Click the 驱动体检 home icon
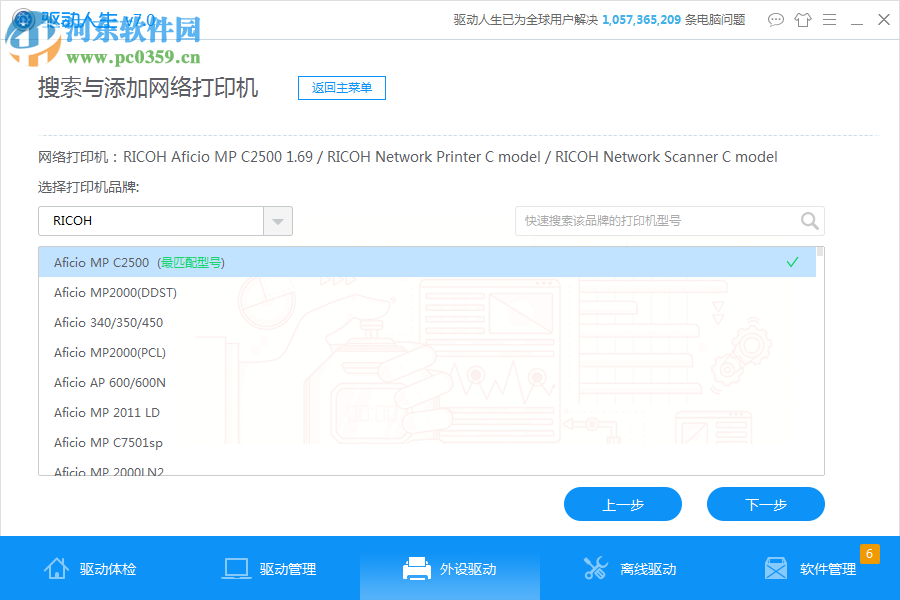This screenshot has width=900, height=600. (56, 567)
